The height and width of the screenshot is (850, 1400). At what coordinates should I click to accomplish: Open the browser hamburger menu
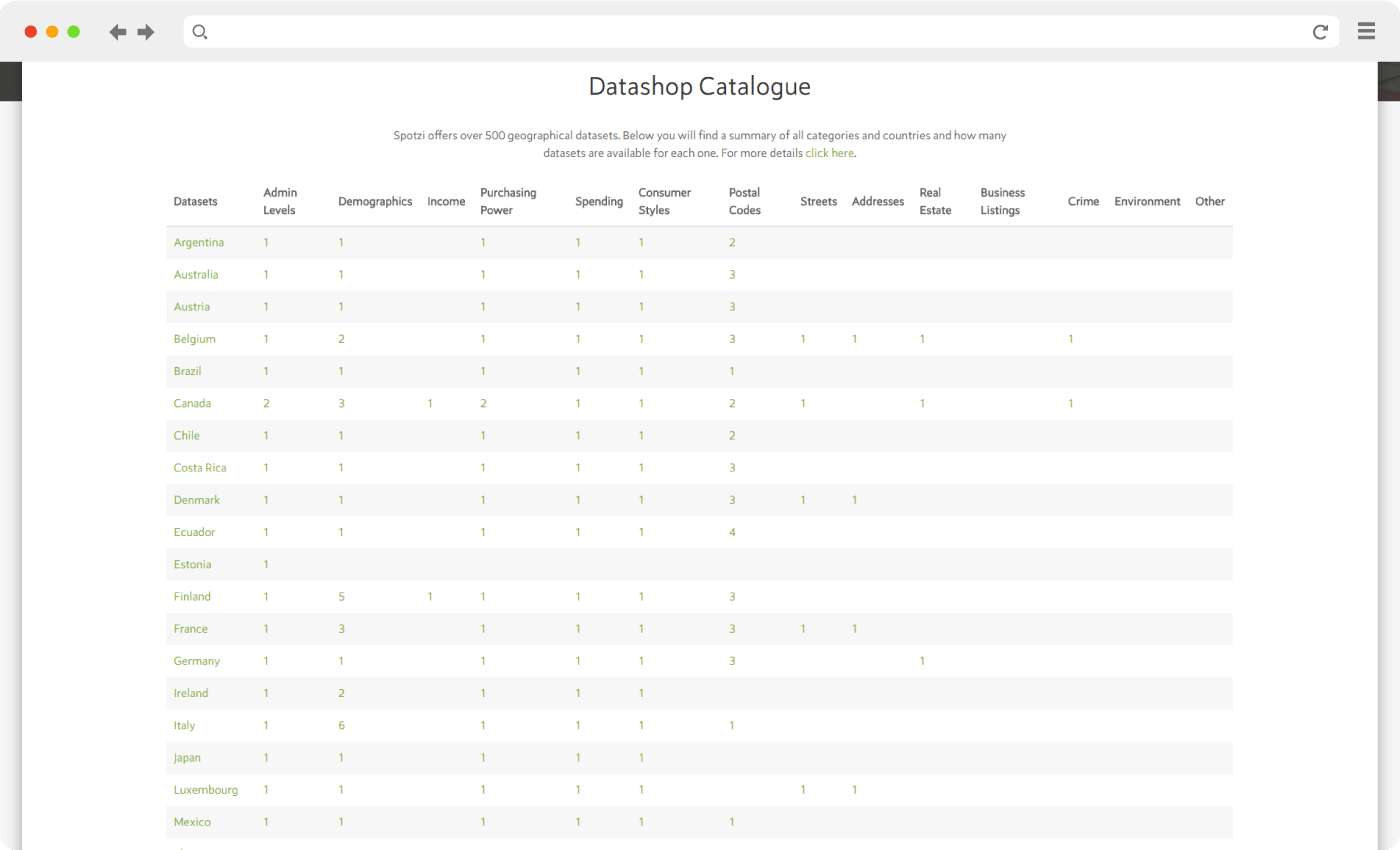point(1366,32)
